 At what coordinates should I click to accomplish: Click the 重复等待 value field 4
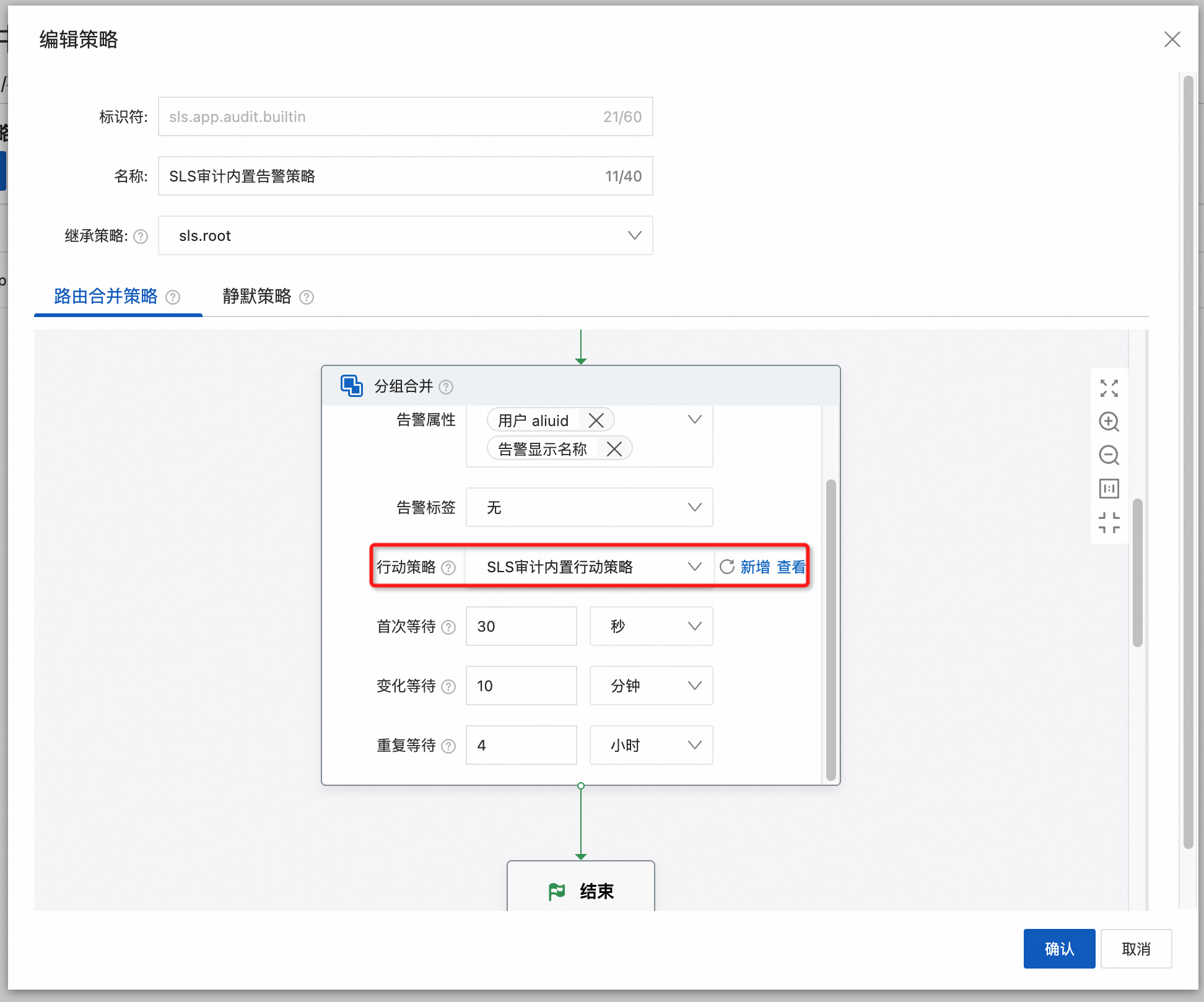521,745
